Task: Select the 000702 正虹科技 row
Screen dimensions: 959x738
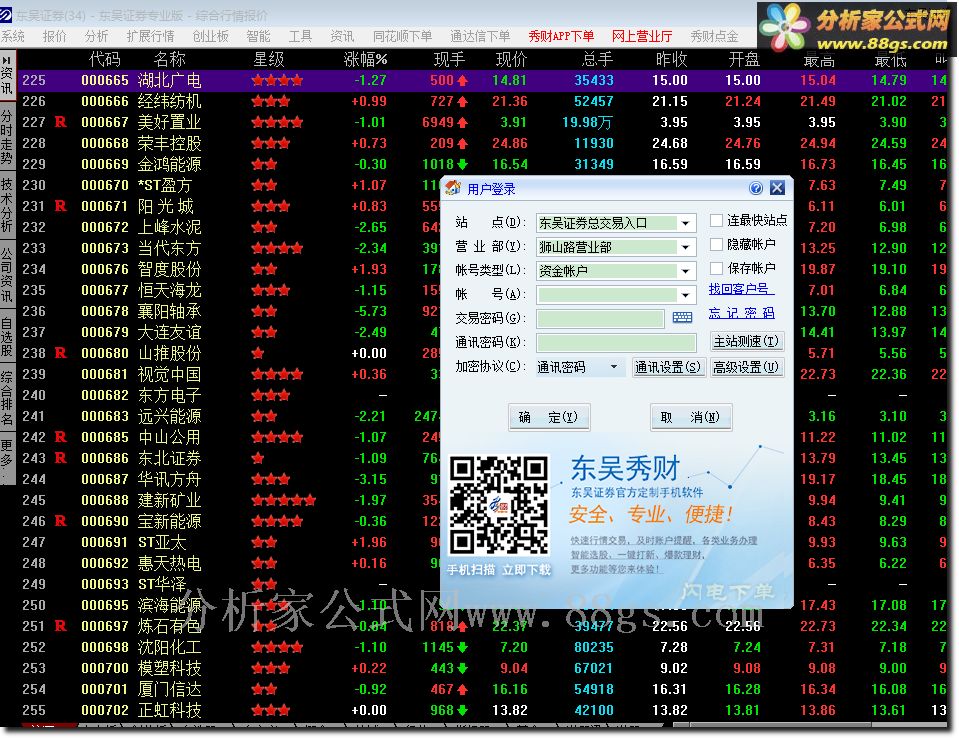Action: [x=483, y=710]
